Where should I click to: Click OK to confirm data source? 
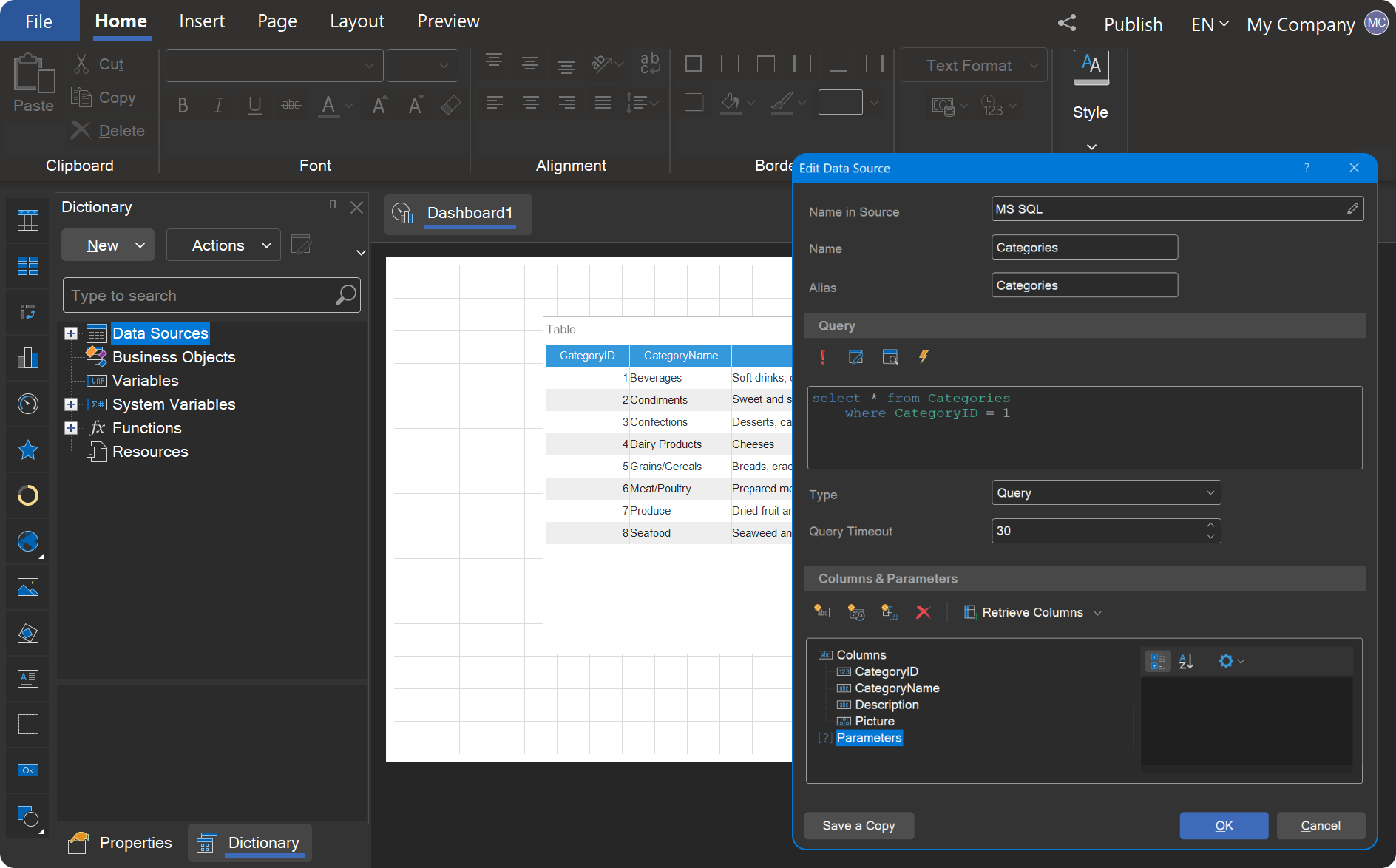(x=1223, y=826)
